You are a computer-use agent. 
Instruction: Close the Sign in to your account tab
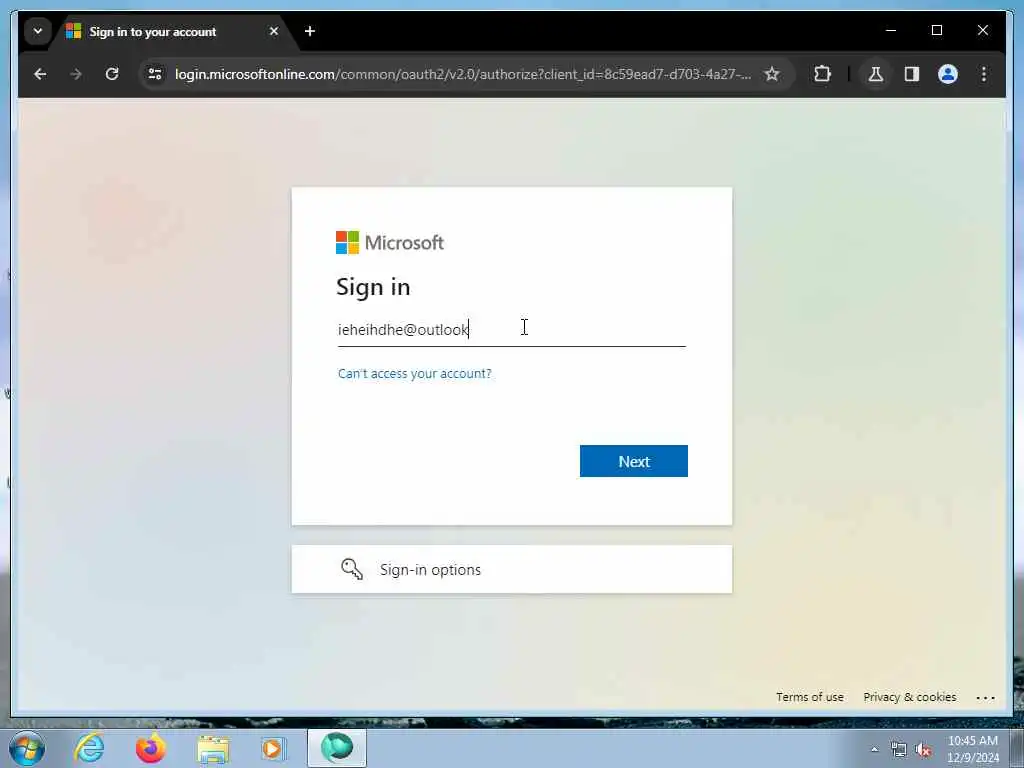tap(274, 31)
